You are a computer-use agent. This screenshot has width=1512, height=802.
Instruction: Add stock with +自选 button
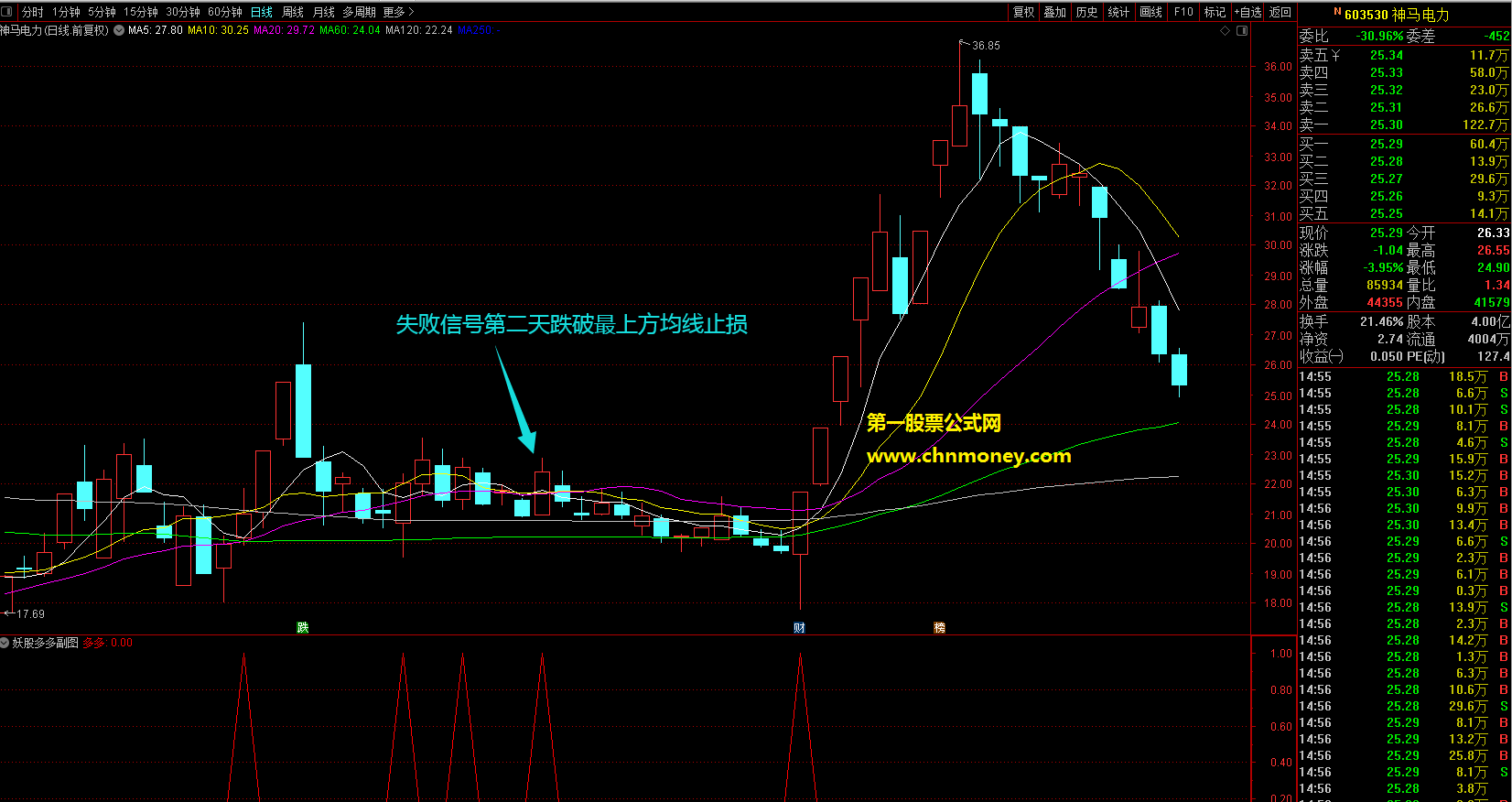1247,12
